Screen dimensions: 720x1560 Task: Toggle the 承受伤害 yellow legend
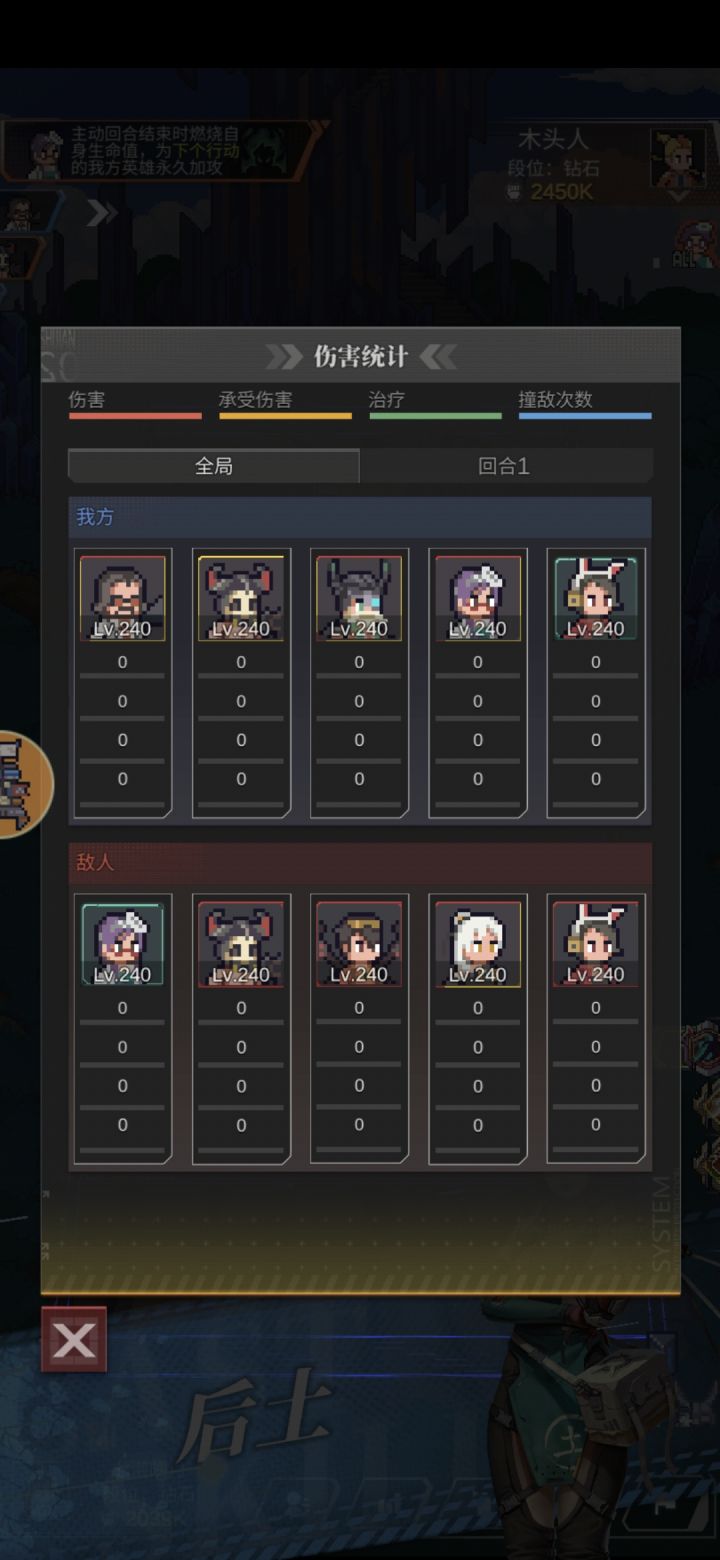[285, 404]
